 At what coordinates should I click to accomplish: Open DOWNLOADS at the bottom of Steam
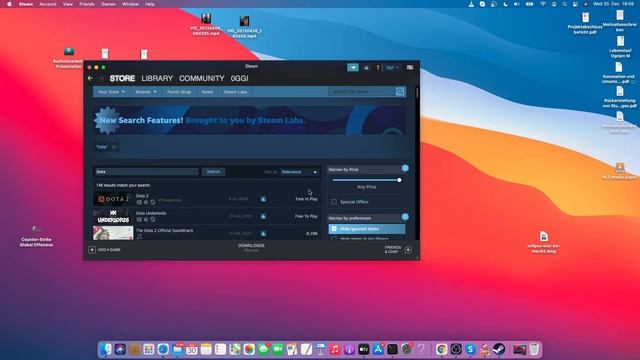(251, 247)
